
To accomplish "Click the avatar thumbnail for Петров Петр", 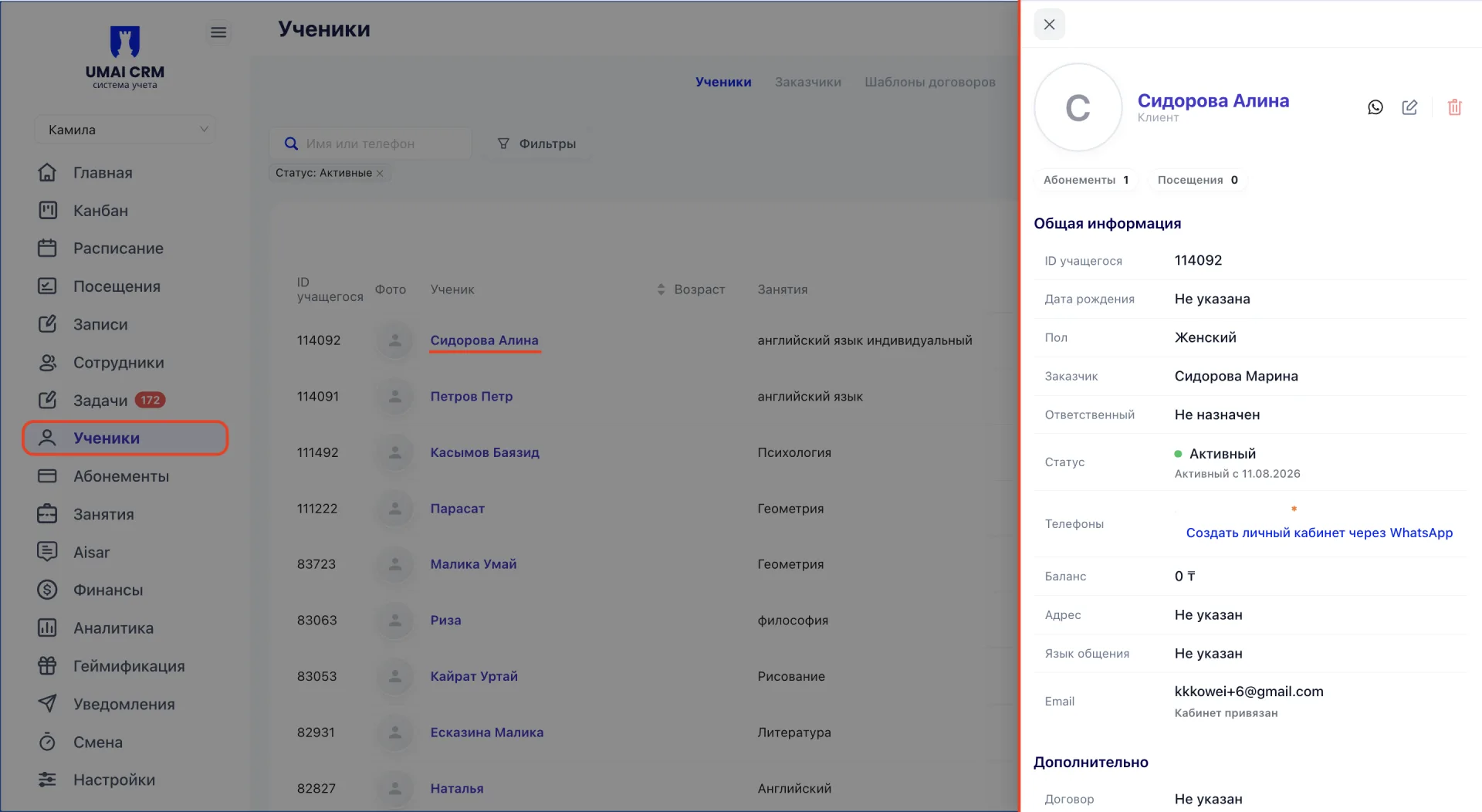I will pyautogui.click(x=394, y=396).
